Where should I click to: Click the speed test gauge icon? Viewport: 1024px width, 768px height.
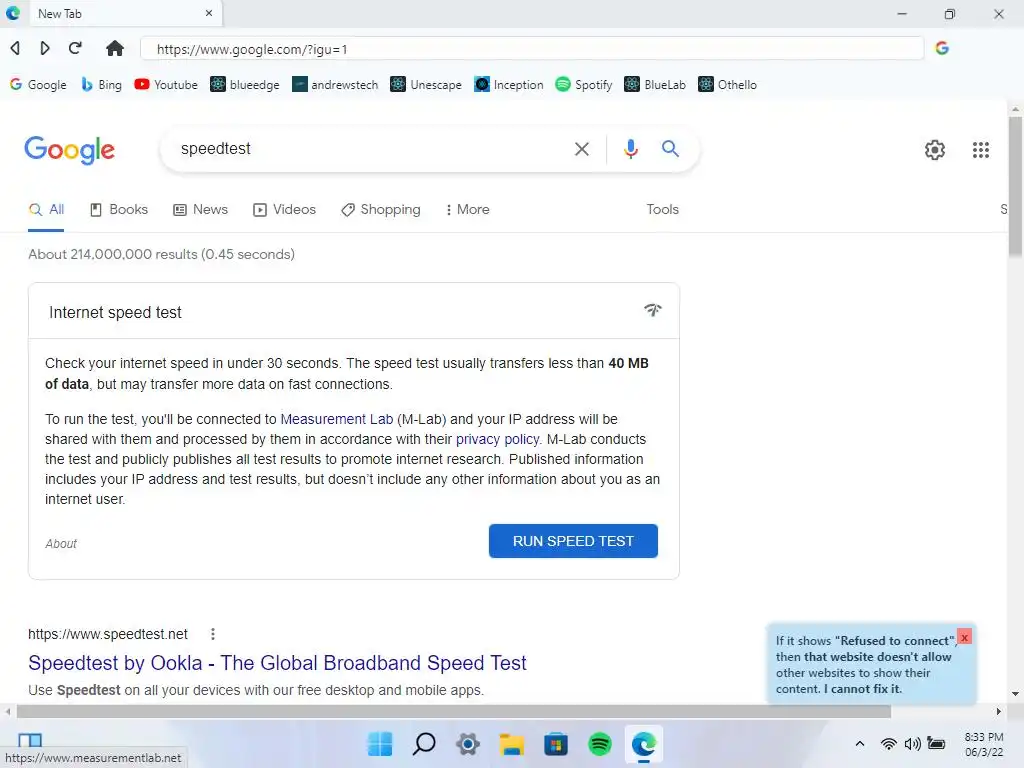(x=652, y=310)
